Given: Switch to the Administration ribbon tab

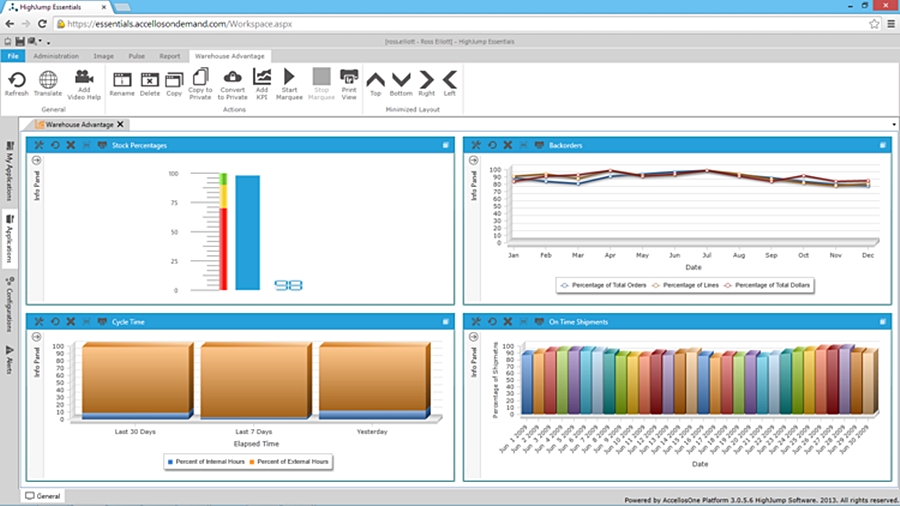Looking at the screenshot, I should coord(56,56).
